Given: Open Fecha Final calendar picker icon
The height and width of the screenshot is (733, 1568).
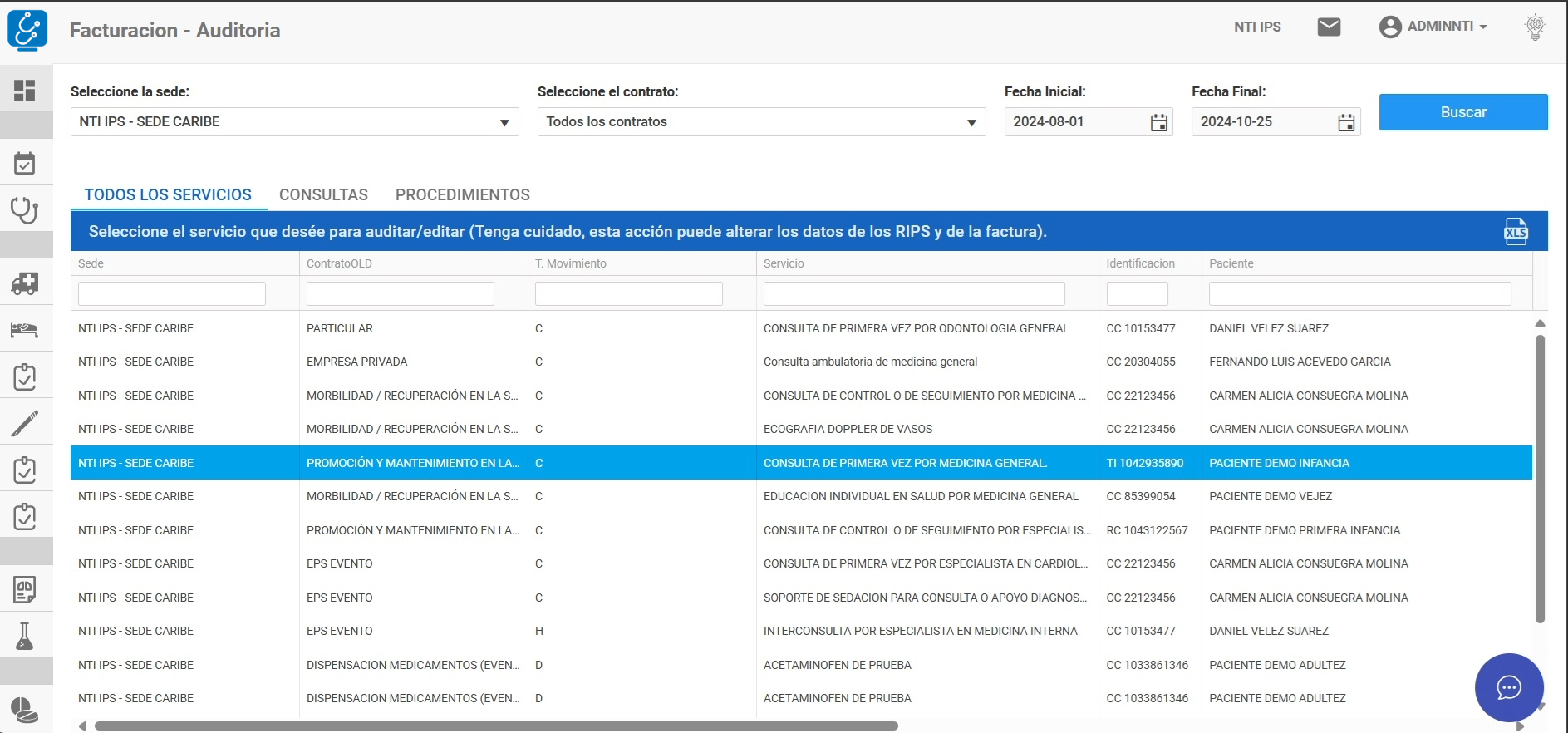Looking at the screenshot, I should click(1346, 123).
